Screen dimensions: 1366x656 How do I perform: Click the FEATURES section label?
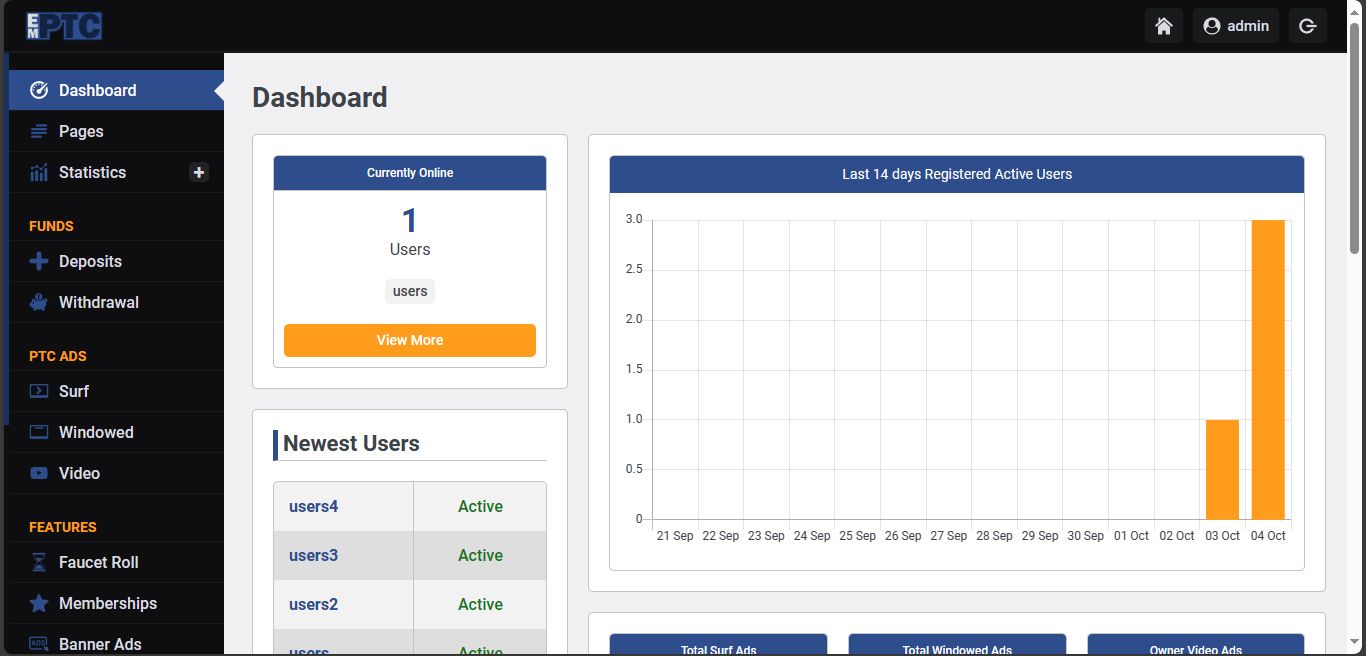click(x=63, y=527)
